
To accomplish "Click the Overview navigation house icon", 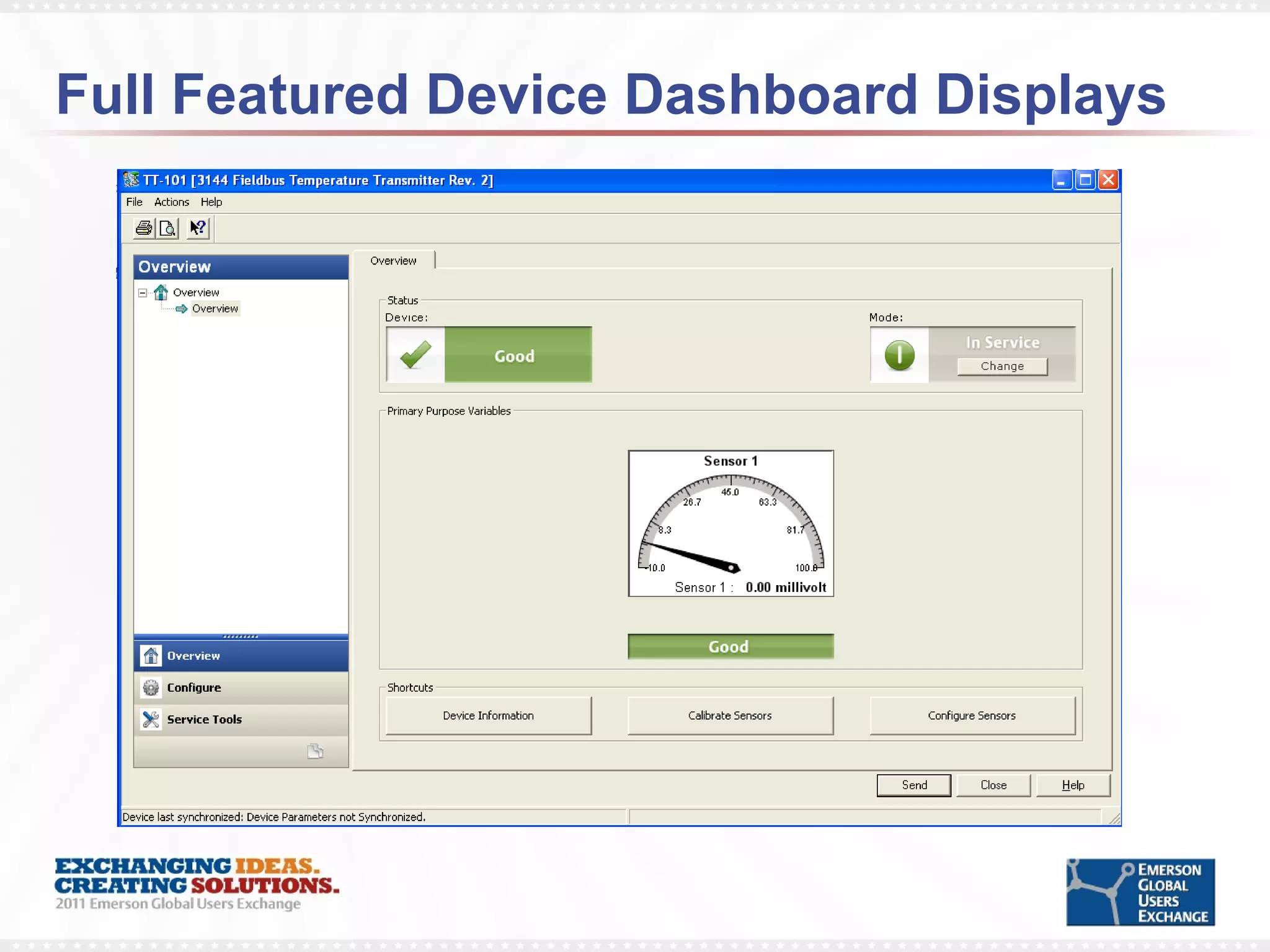I will pos(151,656).
